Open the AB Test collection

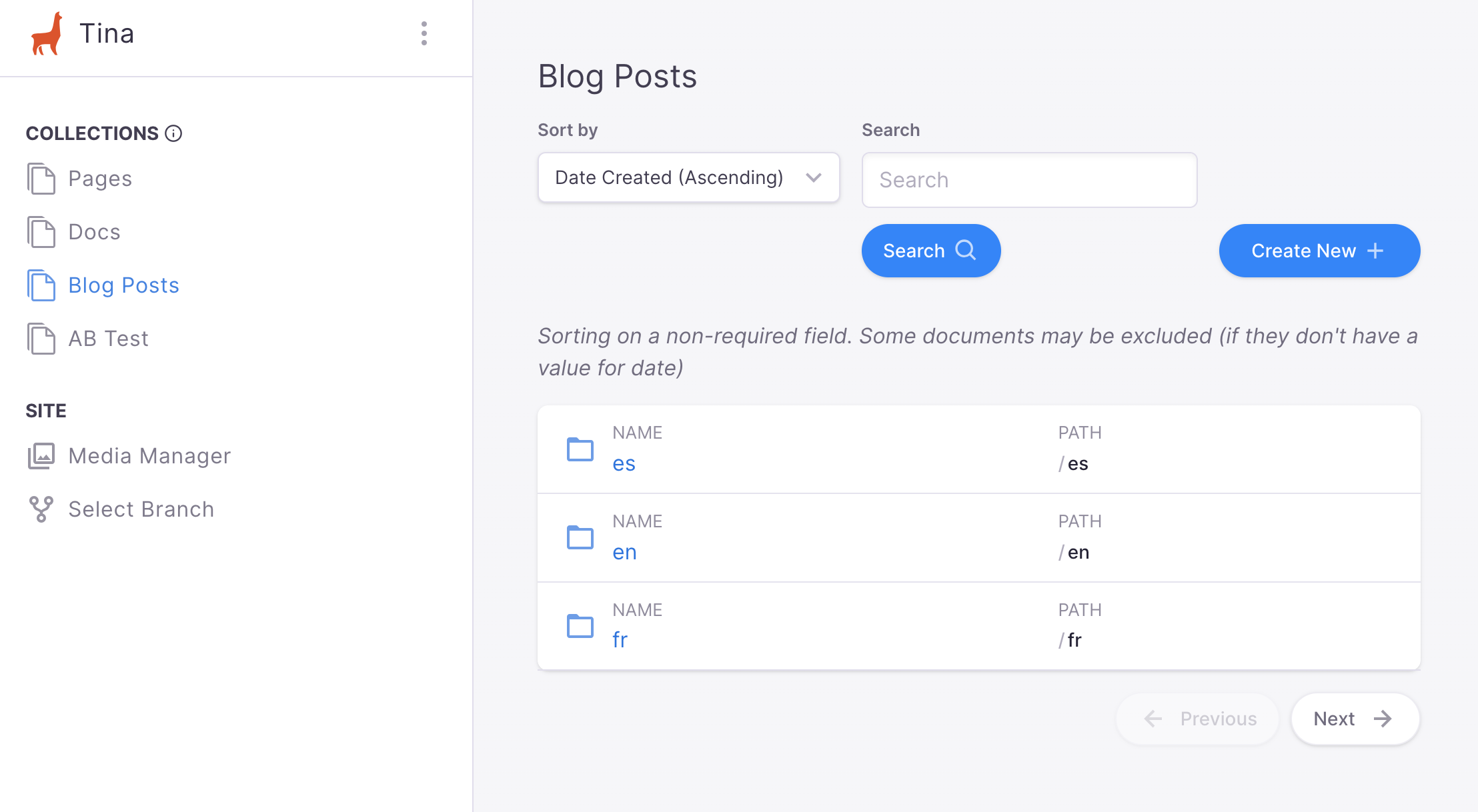coord(108,339)
